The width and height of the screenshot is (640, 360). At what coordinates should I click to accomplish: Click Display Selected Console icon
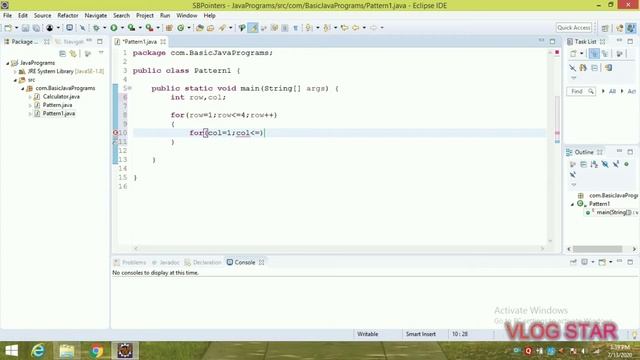[584, 262]
